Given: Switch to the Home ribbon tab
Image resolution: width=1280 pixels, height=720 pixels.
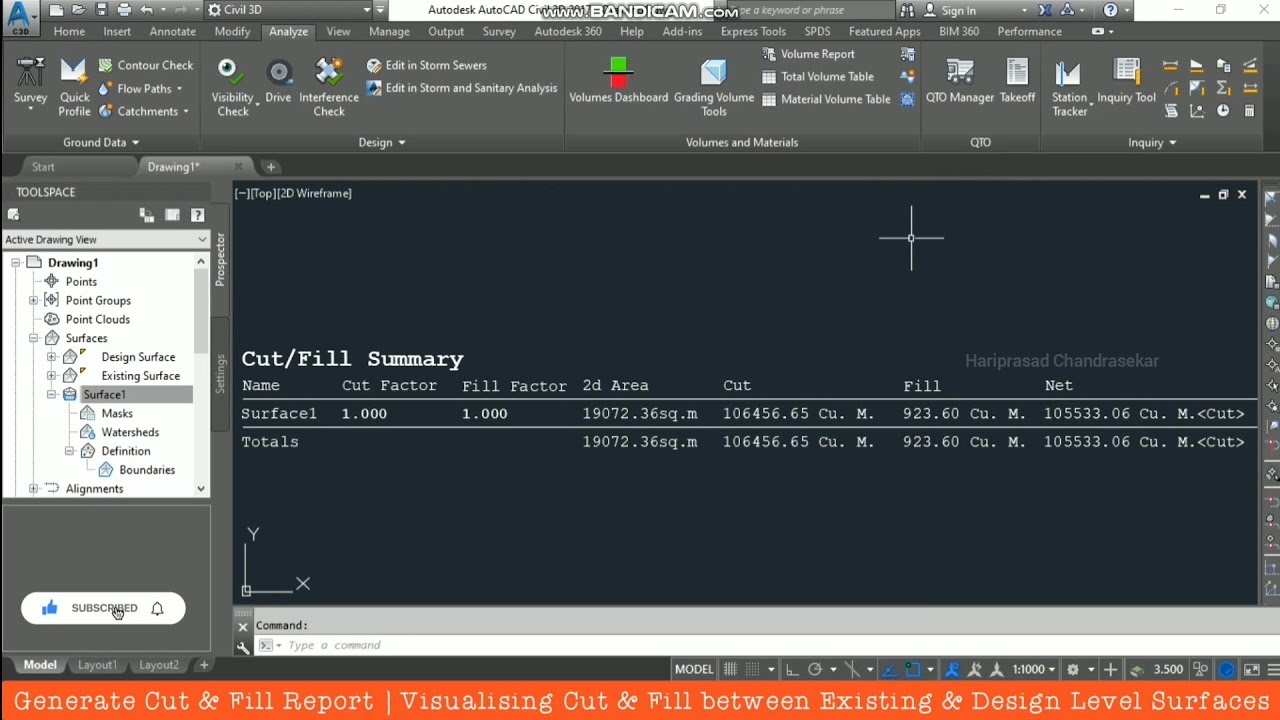Looking at the screenshot, I should [69, 31].
